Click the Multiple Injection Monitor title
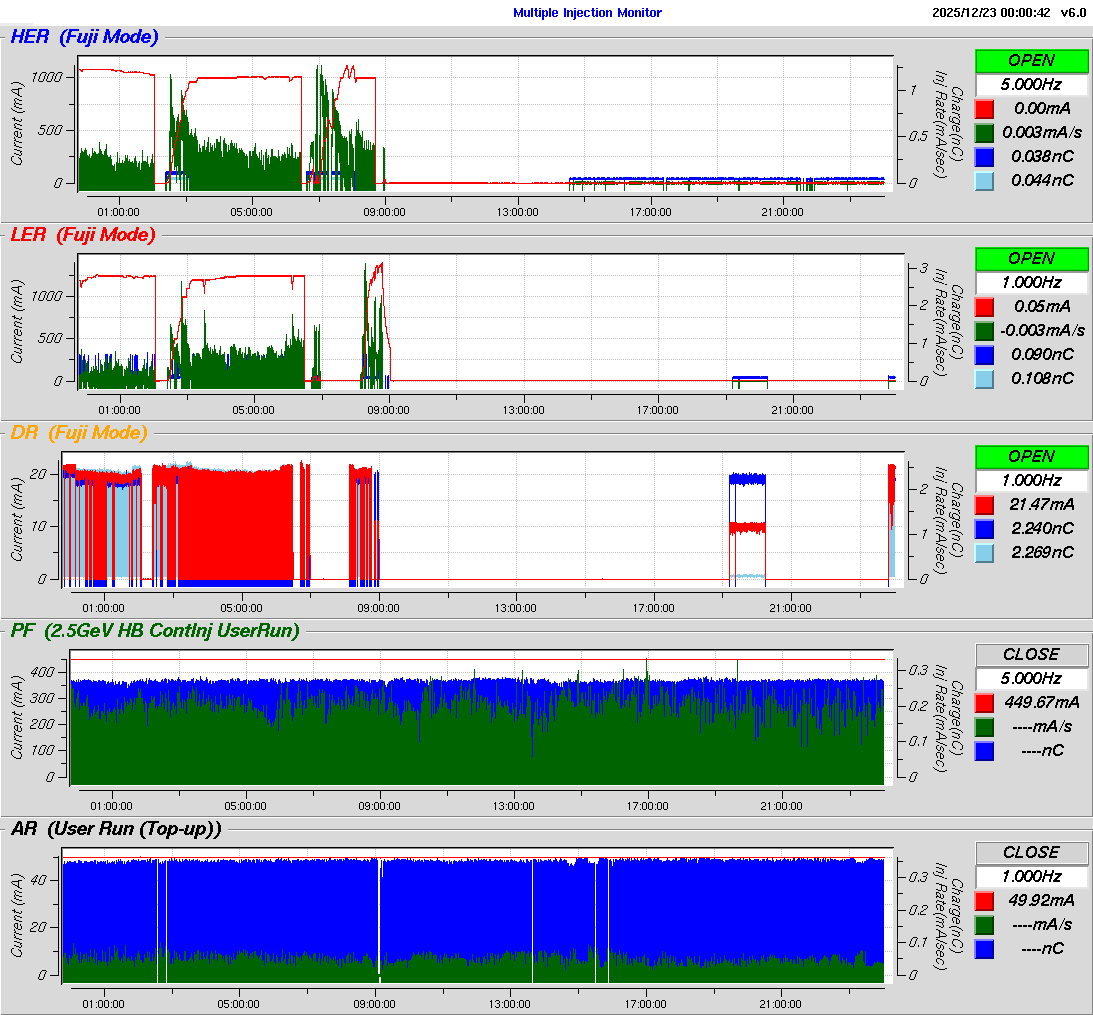Screen dimensions: 1093x1015 (x=587, y=13)
